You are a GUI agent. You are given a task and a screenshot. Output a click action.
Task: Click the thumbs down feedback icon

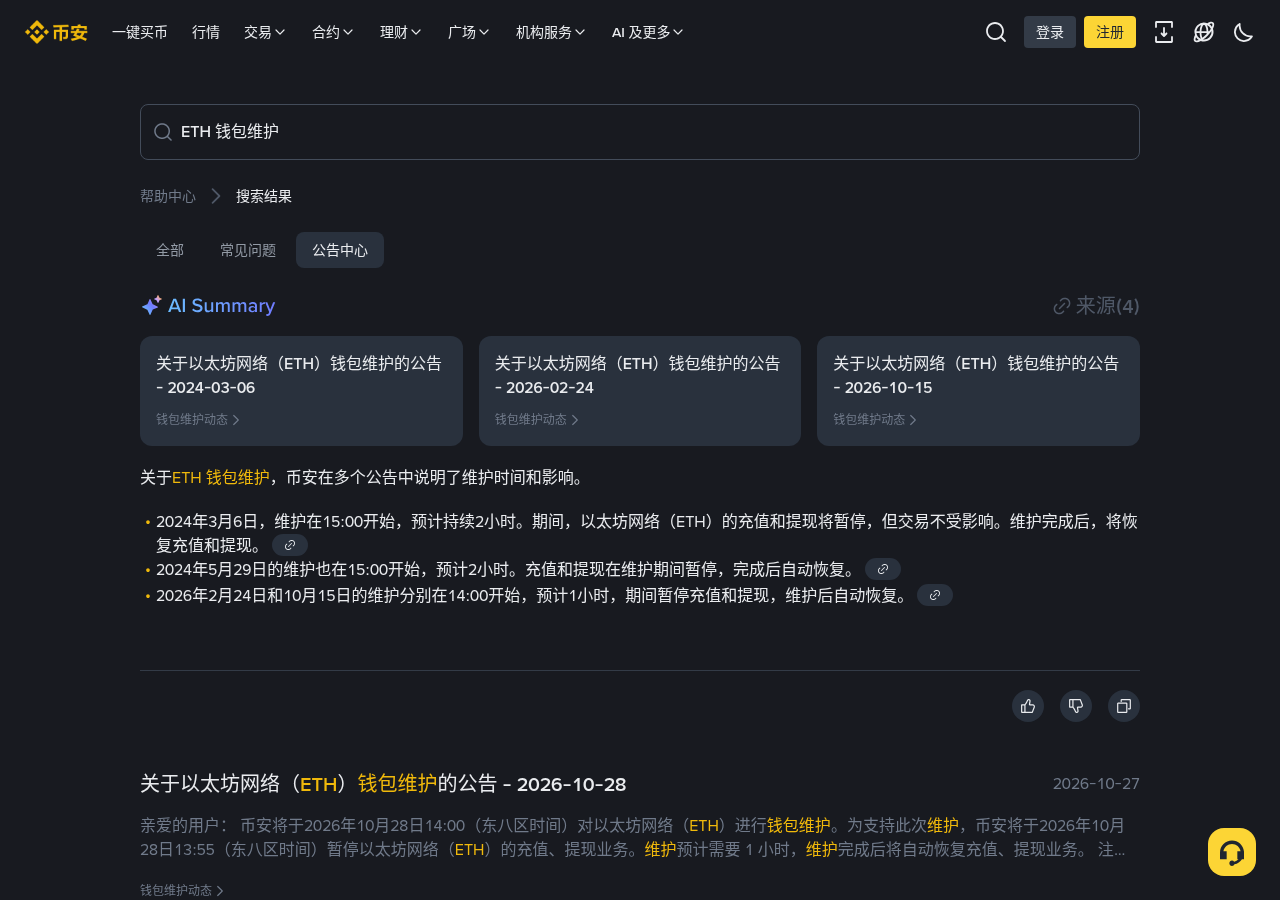[1076, 706]
